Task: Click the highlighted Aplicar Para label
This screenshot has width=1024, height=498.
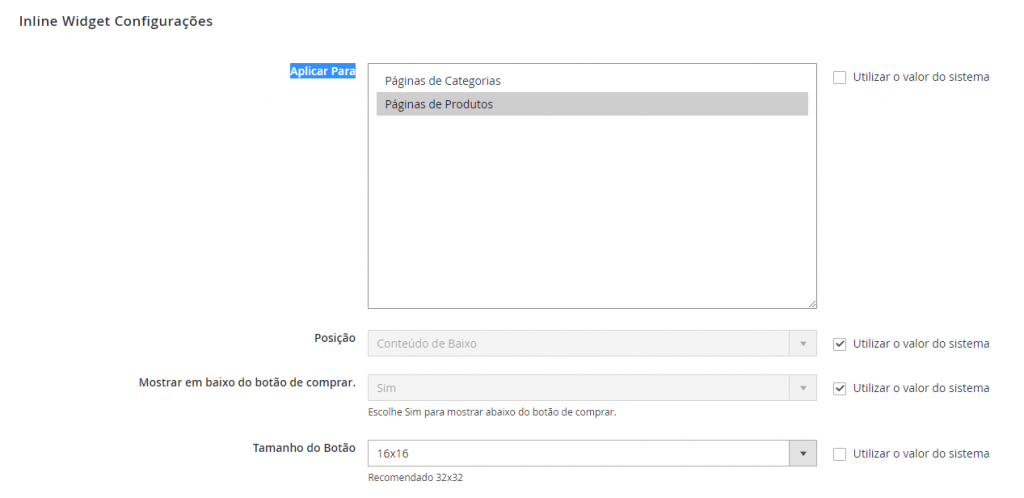Action: click(323, 71)
